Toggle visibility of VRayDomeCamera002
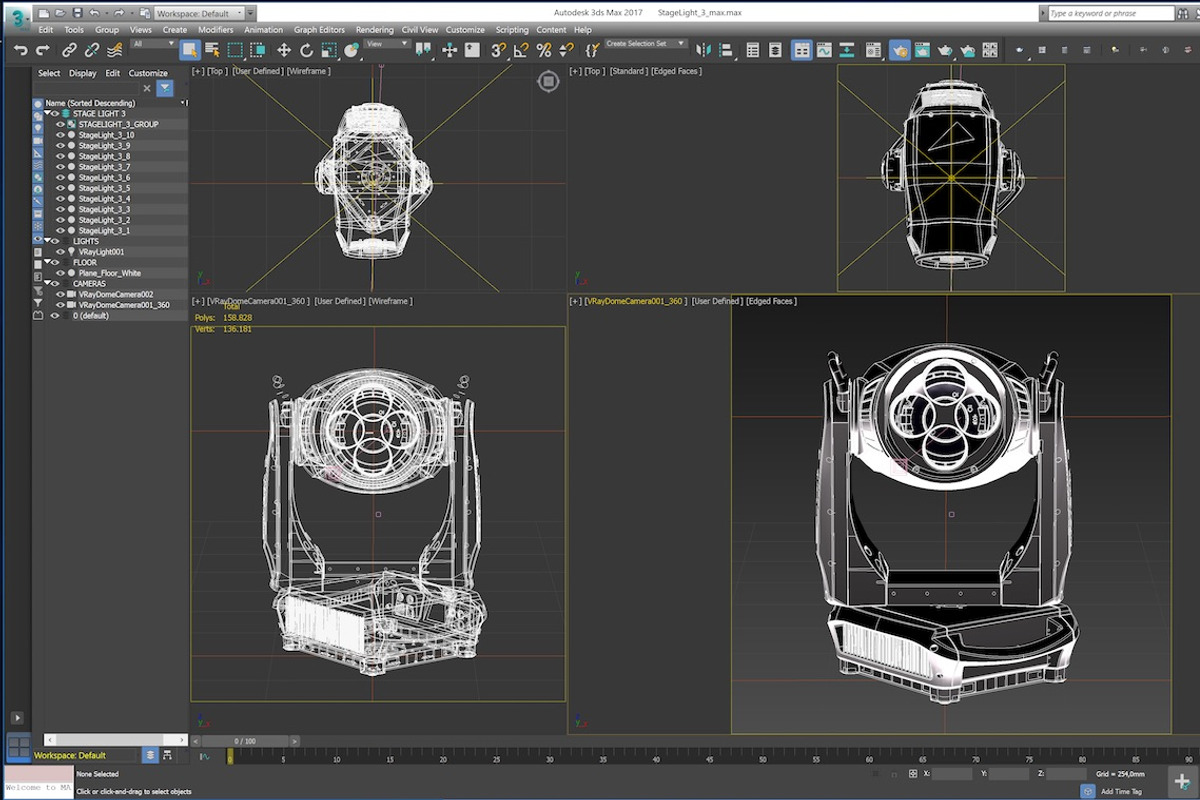1200x800 pixels. click(60, 295)
